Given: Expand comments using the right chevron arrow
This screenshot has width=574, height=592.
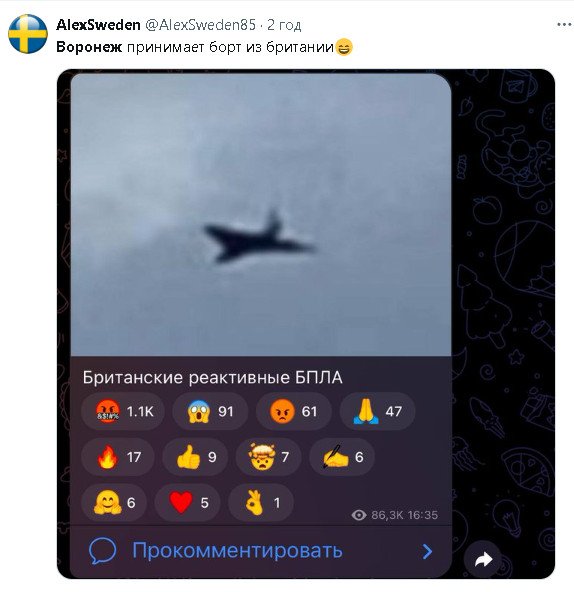Looking at the screenshot, I should point(427,551).
